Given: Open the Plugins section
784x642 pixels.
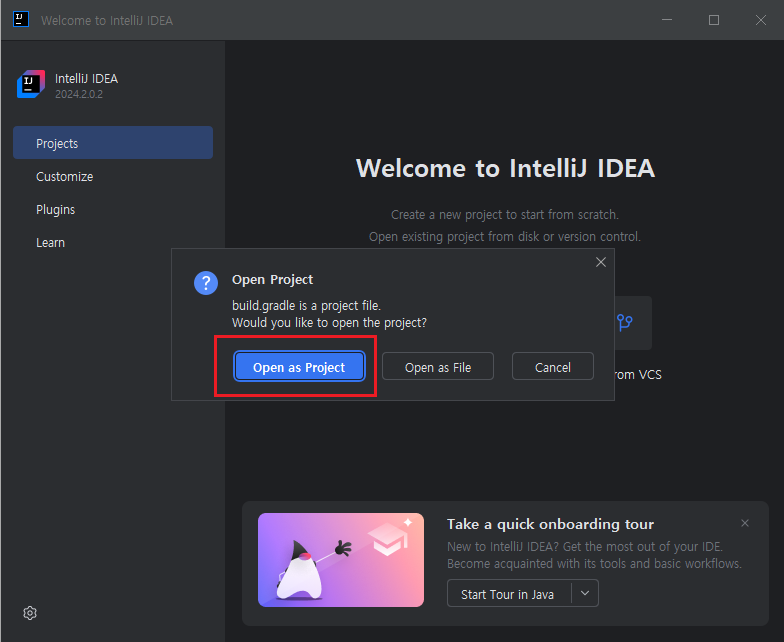Looking at the screenshot, I should [x=55, y=209].
